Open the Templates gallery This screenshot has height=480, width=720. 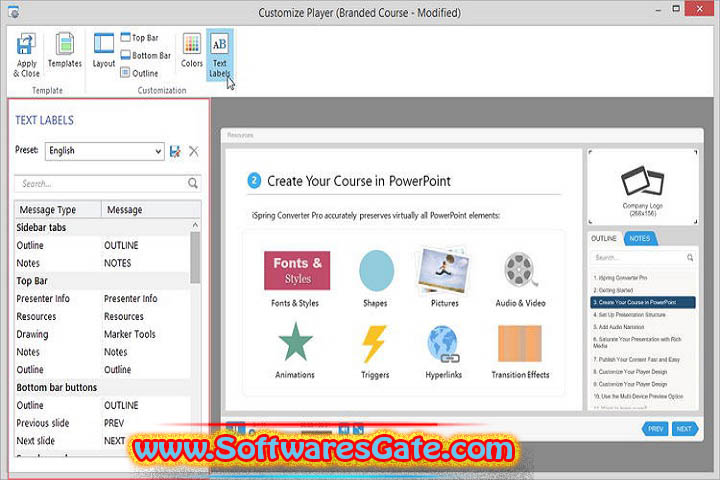tap(65, 51)
